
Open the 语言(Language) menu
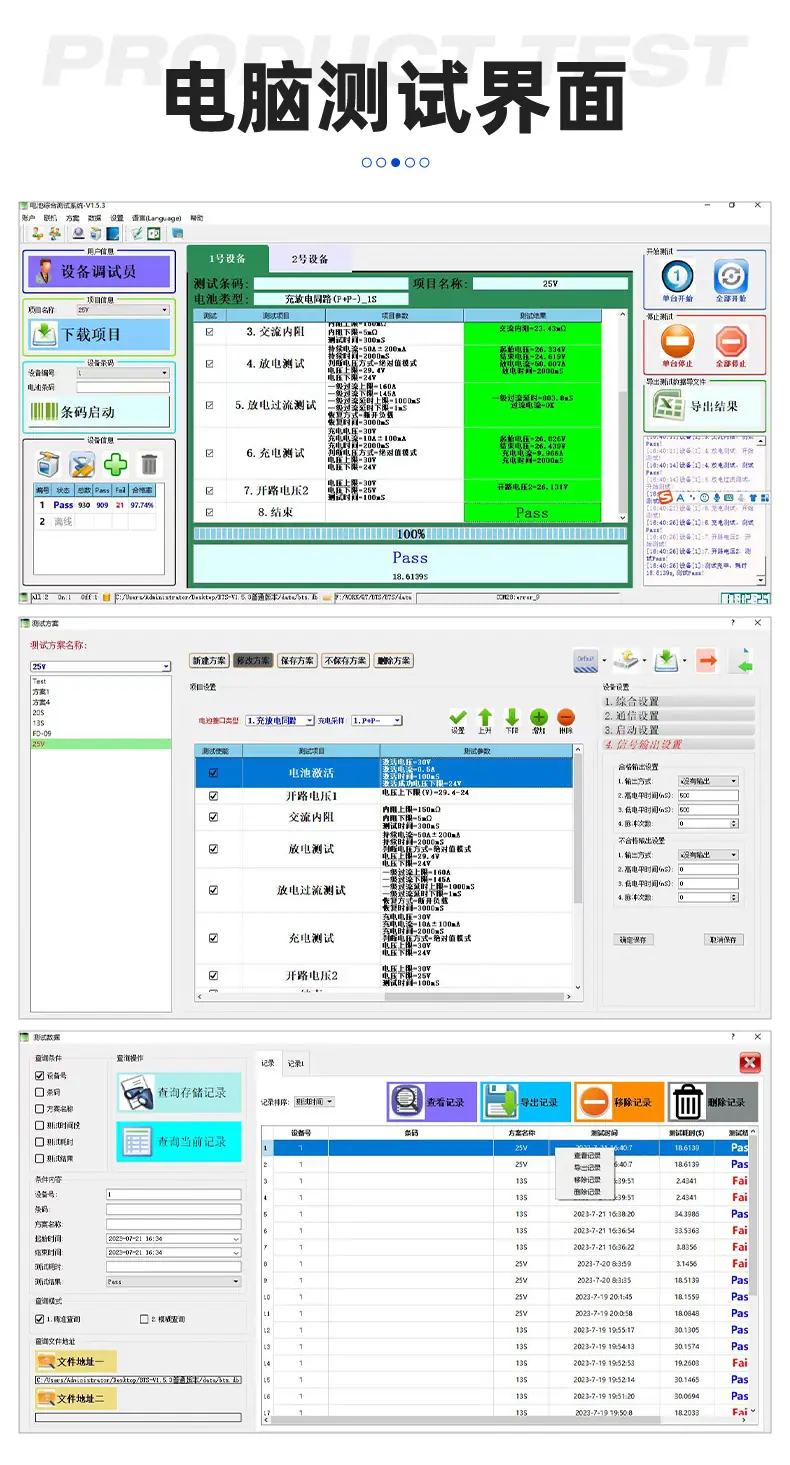[157, 218]
